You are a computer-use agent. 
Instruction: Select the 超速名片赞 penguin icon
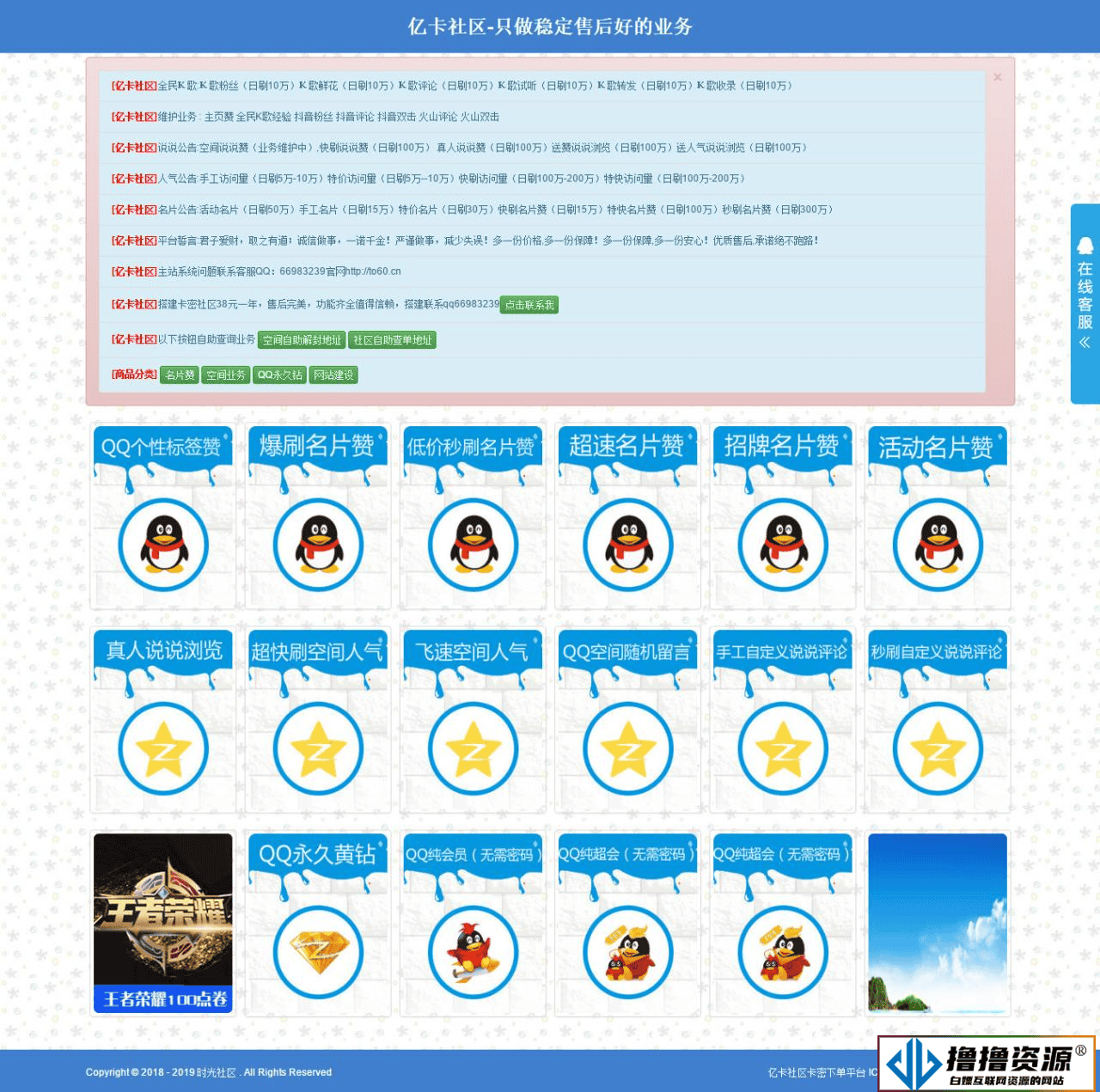(628, 545)
